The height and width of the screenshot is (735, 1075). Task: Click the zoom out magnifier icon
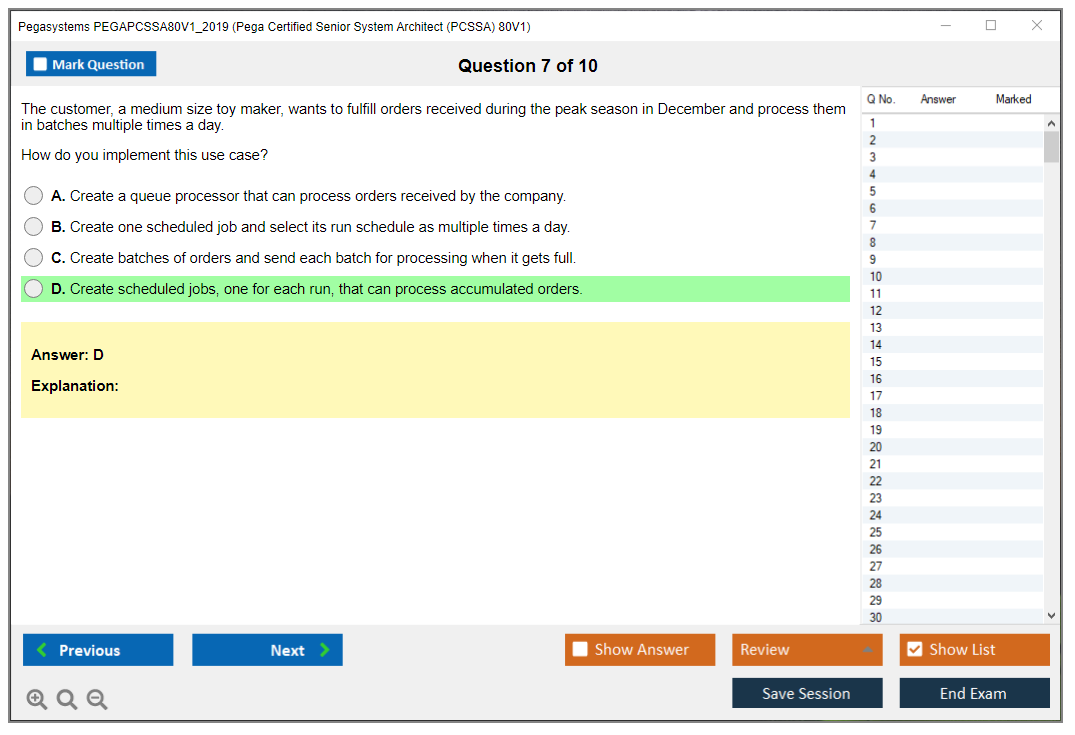click(97, 700)
